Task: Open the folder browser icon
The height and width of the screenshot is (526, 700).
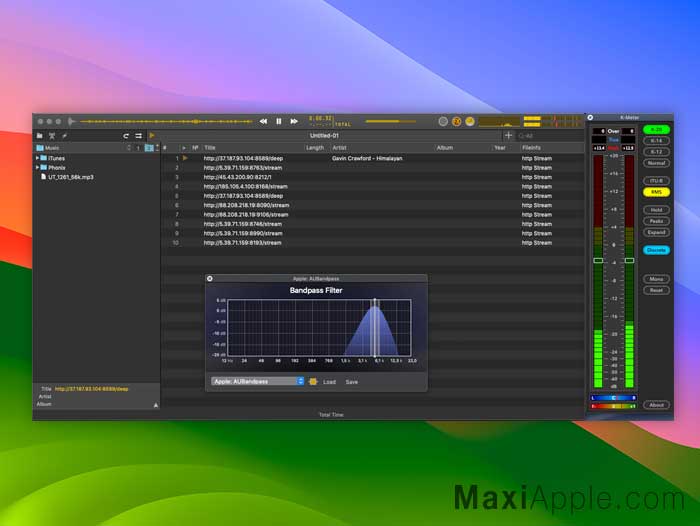Action: tap(40, 136)
